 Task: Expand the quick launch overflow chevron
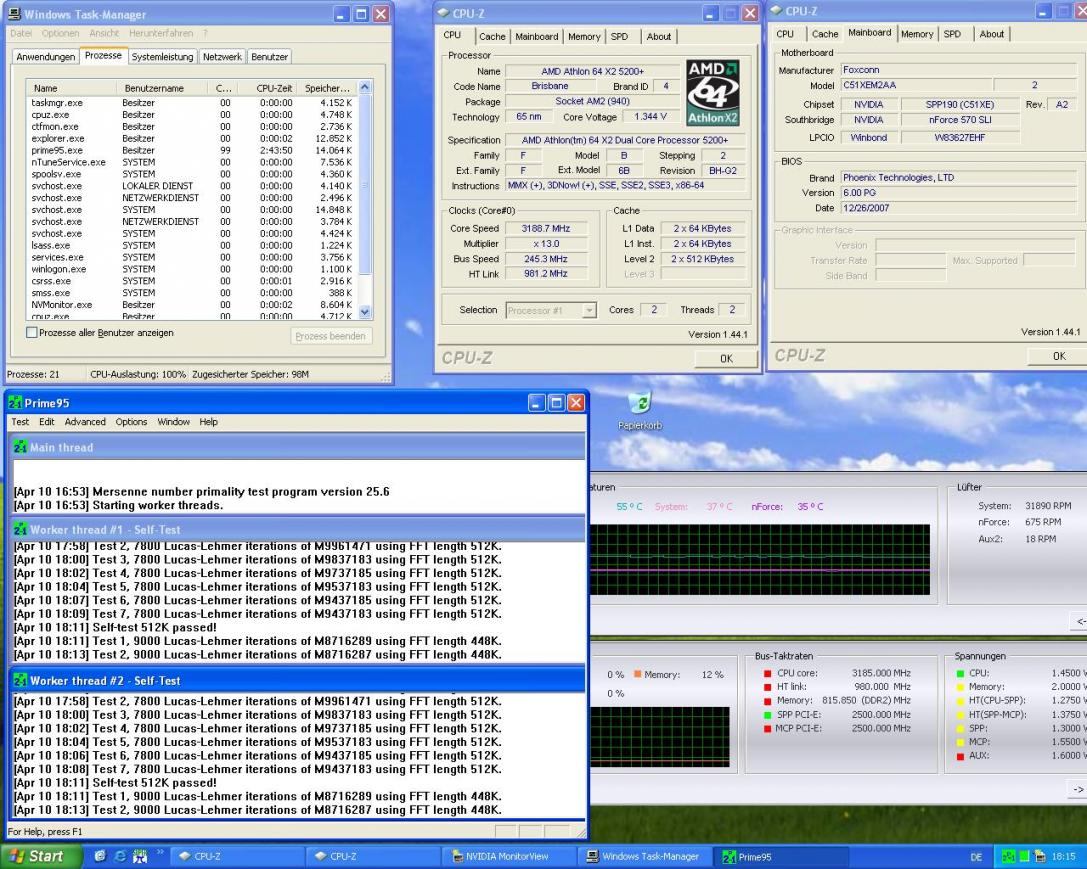coord(160,852)
